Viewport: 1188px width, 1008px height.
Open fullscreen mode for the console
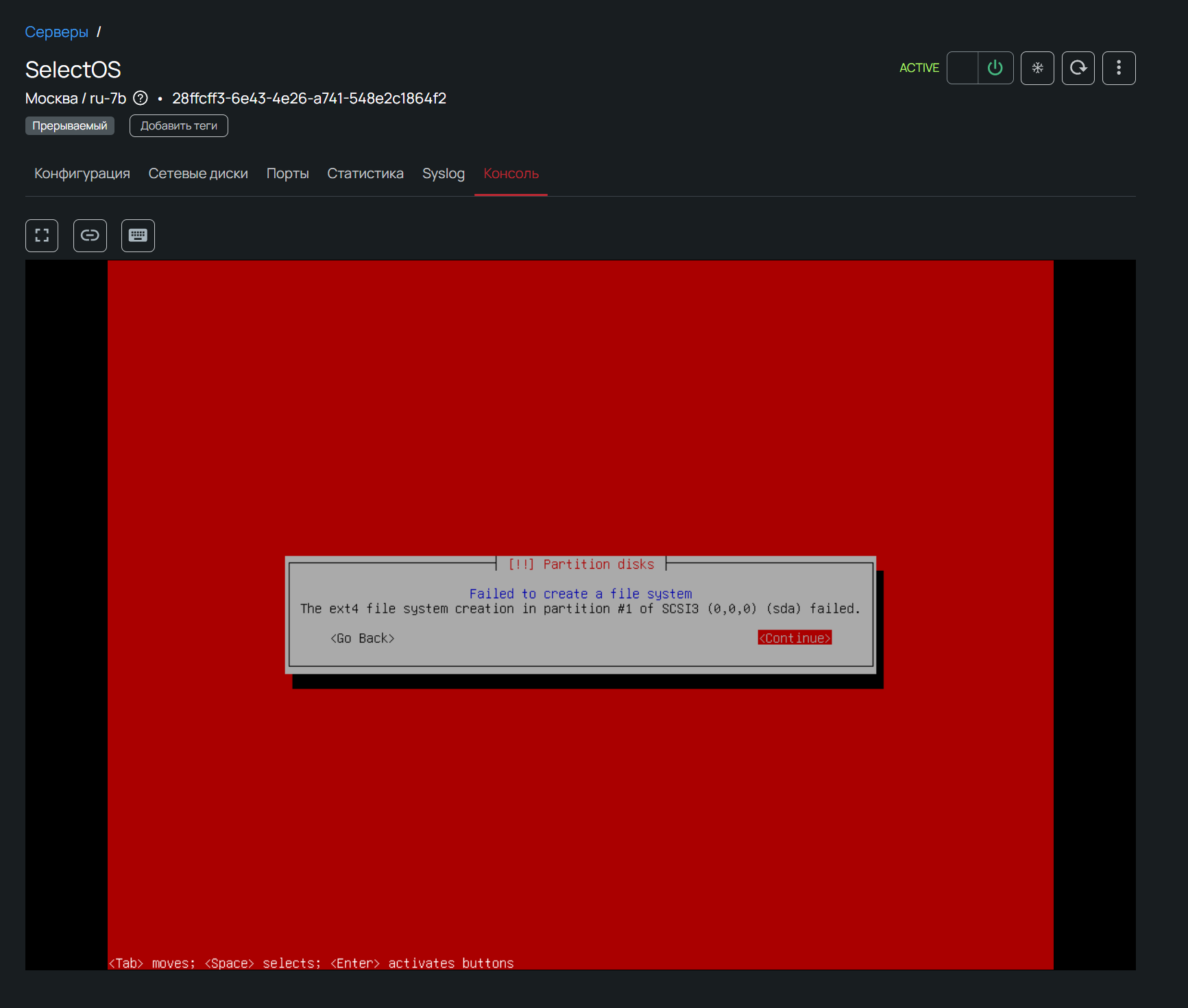pos(42,236)
